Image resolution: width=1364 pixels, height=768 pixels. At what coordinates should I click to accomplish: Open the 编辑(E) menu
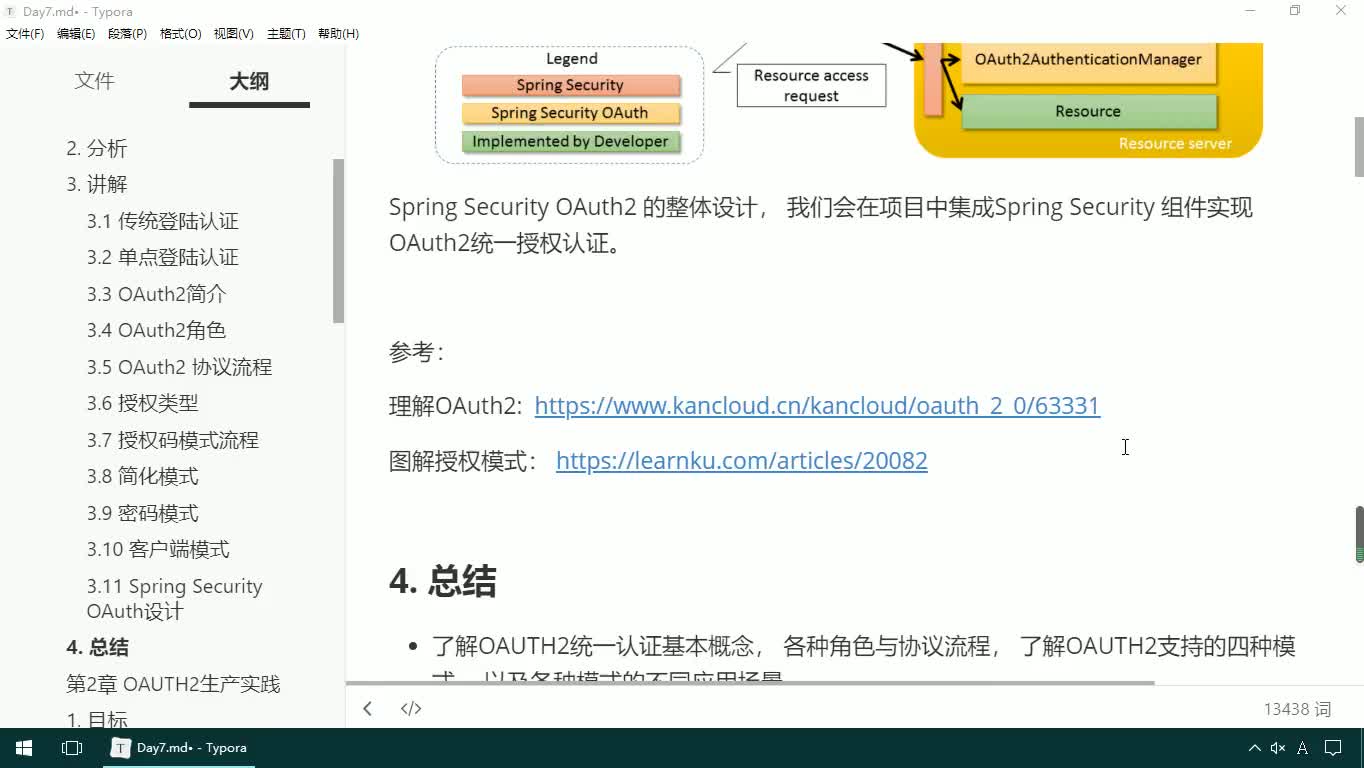76,34
